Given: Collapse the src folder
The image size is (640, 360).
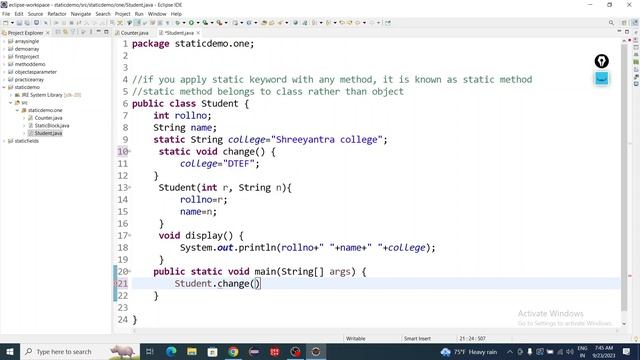Looking at the screenshot, I should click(11, 102).
